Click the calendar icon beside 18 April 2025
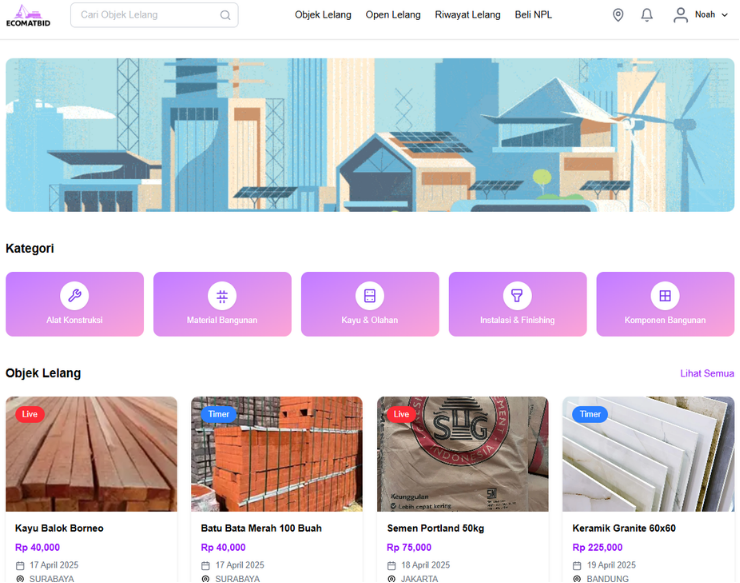 [x=391, y=566]
